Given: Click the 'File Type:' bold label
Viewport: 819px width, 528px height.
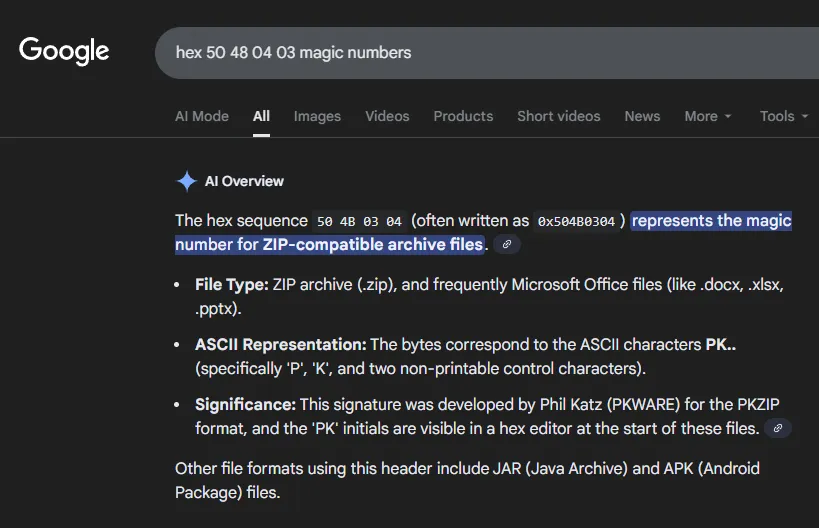Looking at the screenshot, I should coord(232,285).
